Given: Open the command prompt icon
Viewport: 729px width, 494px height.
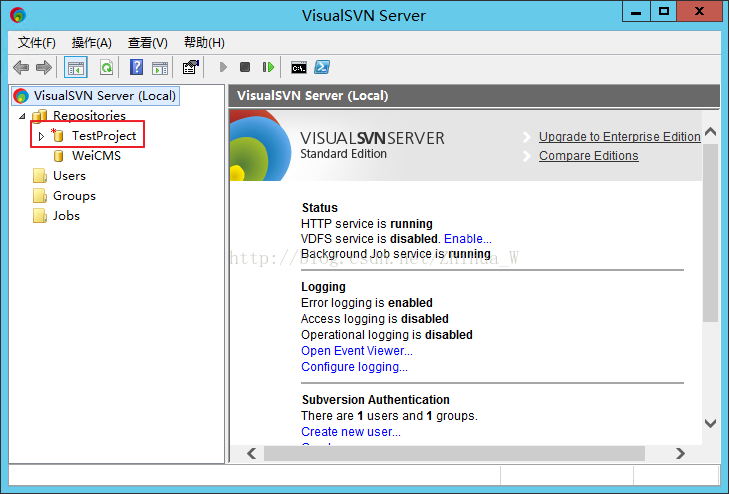Looking at the screenshot, I should coord(299,68).
